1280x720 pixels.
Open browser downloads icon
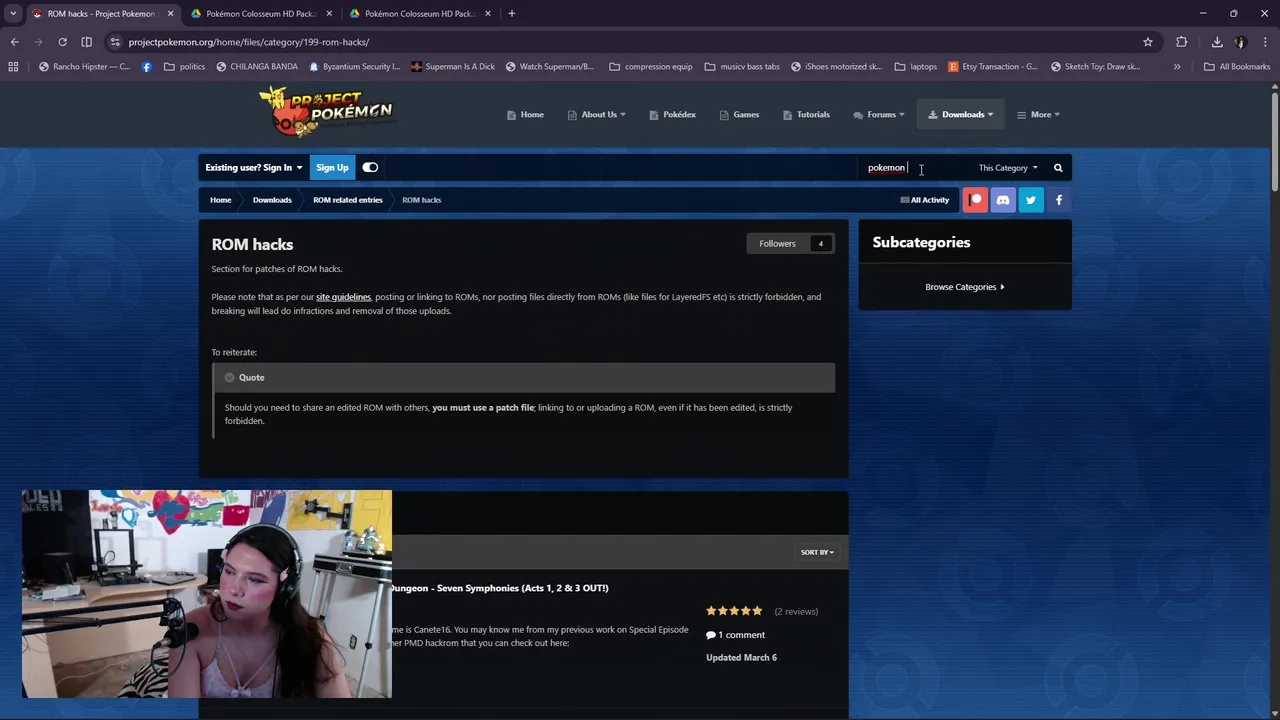tap(1217, 42)
